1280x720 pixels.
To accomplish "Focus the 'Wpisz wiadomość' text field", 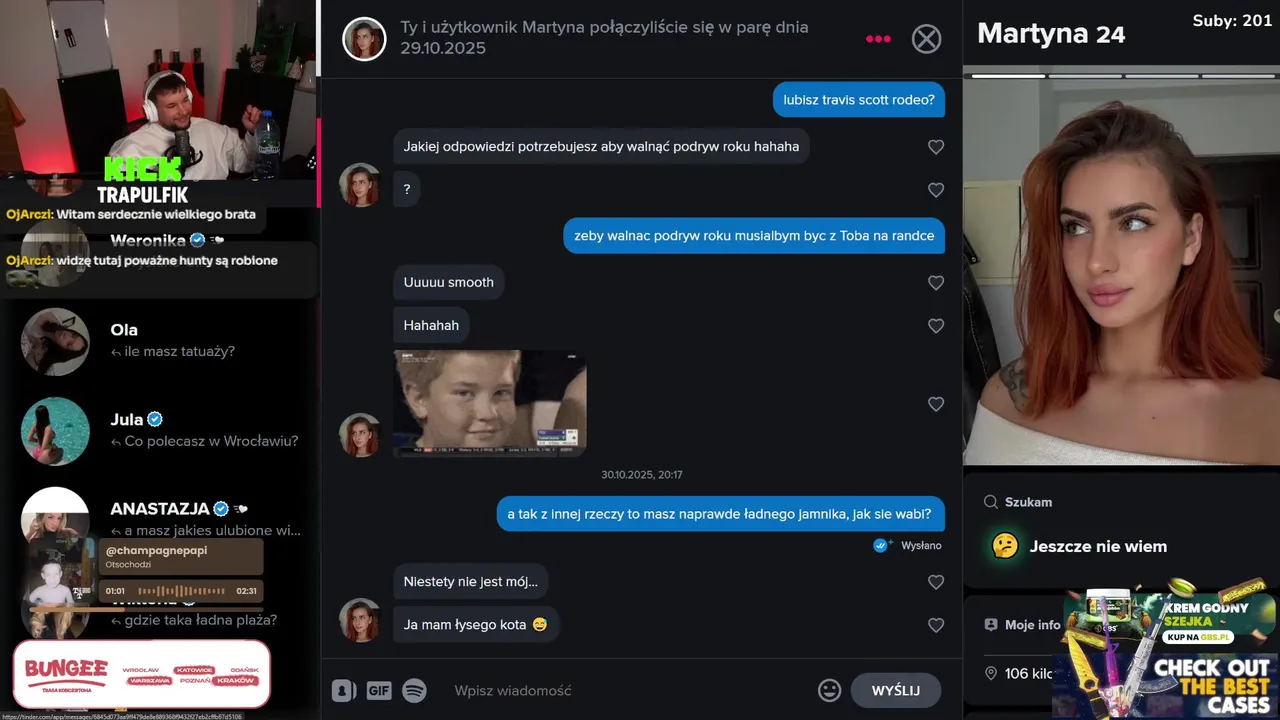I will pos(630,690).
